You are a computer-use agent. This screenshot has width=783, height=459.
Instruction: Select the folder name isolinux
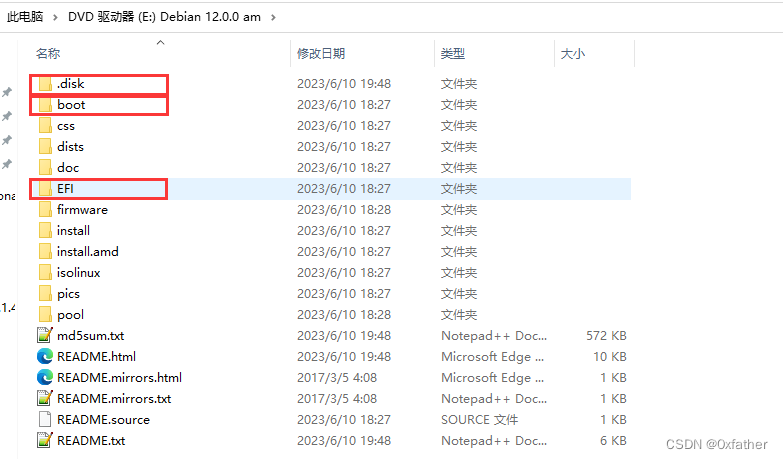(78, 273)
